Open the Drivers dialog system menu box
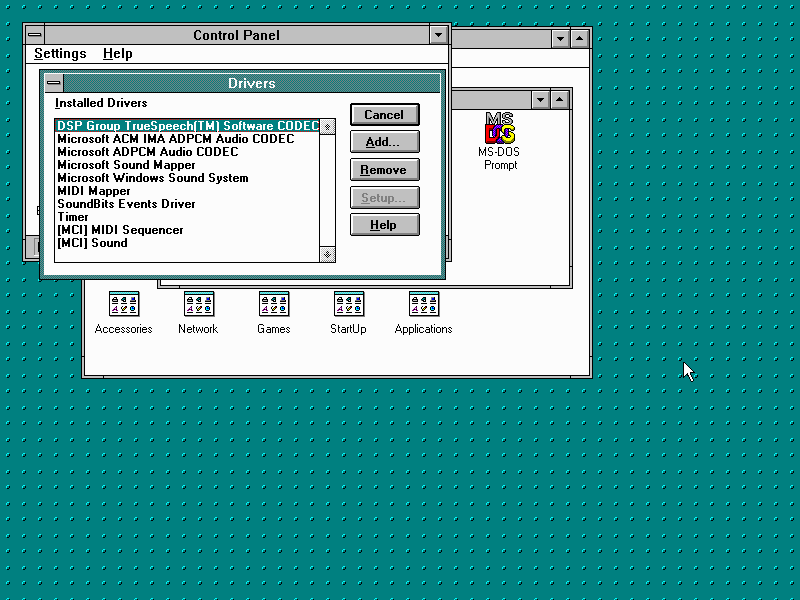Image resolution: width=800 pixels, height=600 pixels. 54,83
